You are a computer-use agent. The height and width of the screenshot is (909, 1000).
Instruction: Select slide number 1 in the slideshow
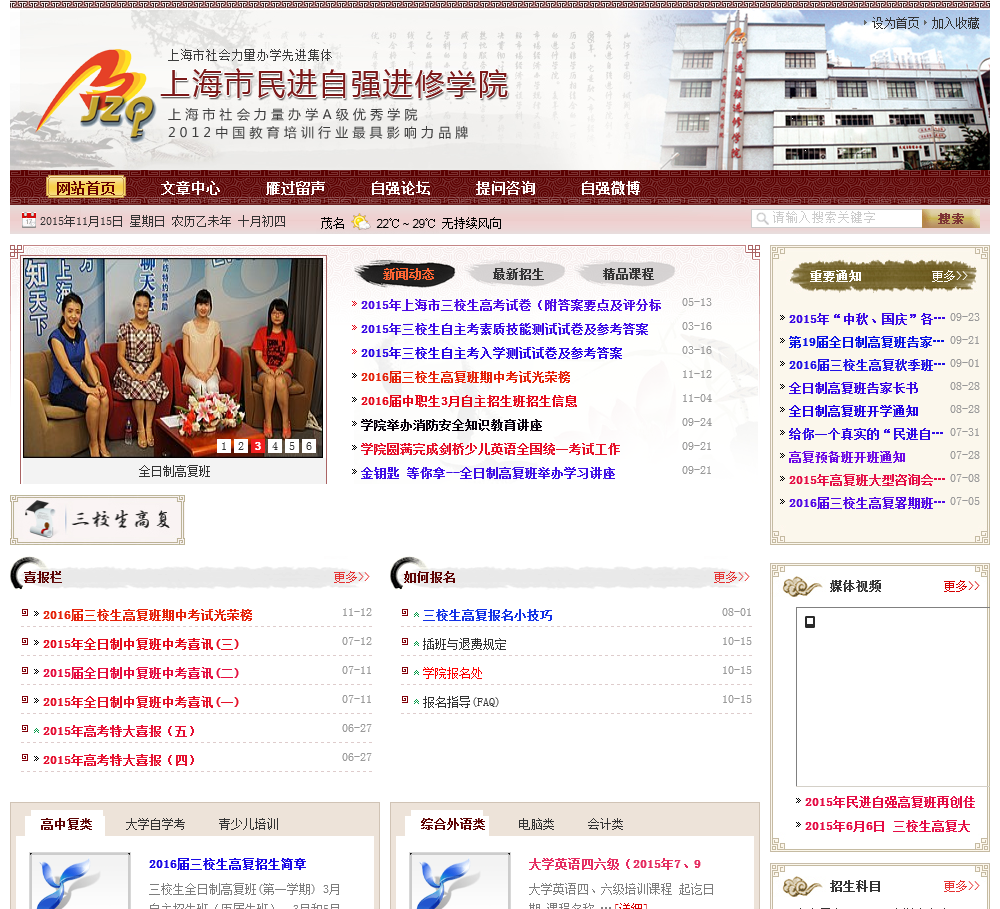[x=224, y=446]
